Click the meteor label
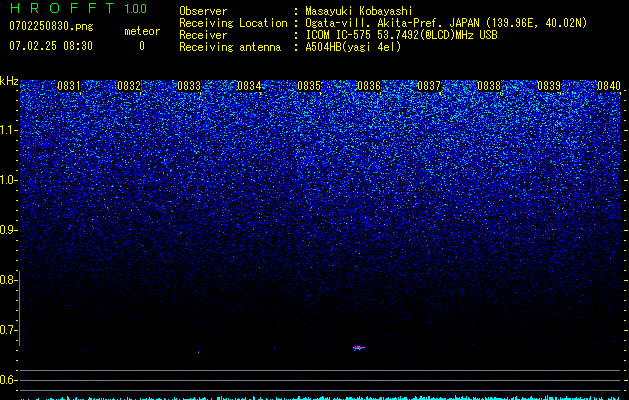Screen dimensions: 629x400 tap(142, 31)
